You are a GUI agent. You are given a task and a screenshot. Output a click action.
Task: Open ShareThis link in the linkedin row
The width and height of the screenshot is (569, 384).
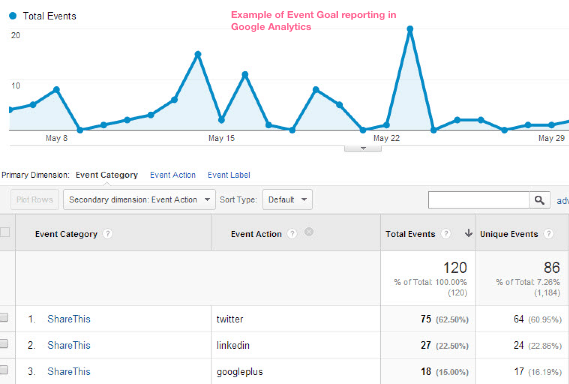tap(69, 345)
